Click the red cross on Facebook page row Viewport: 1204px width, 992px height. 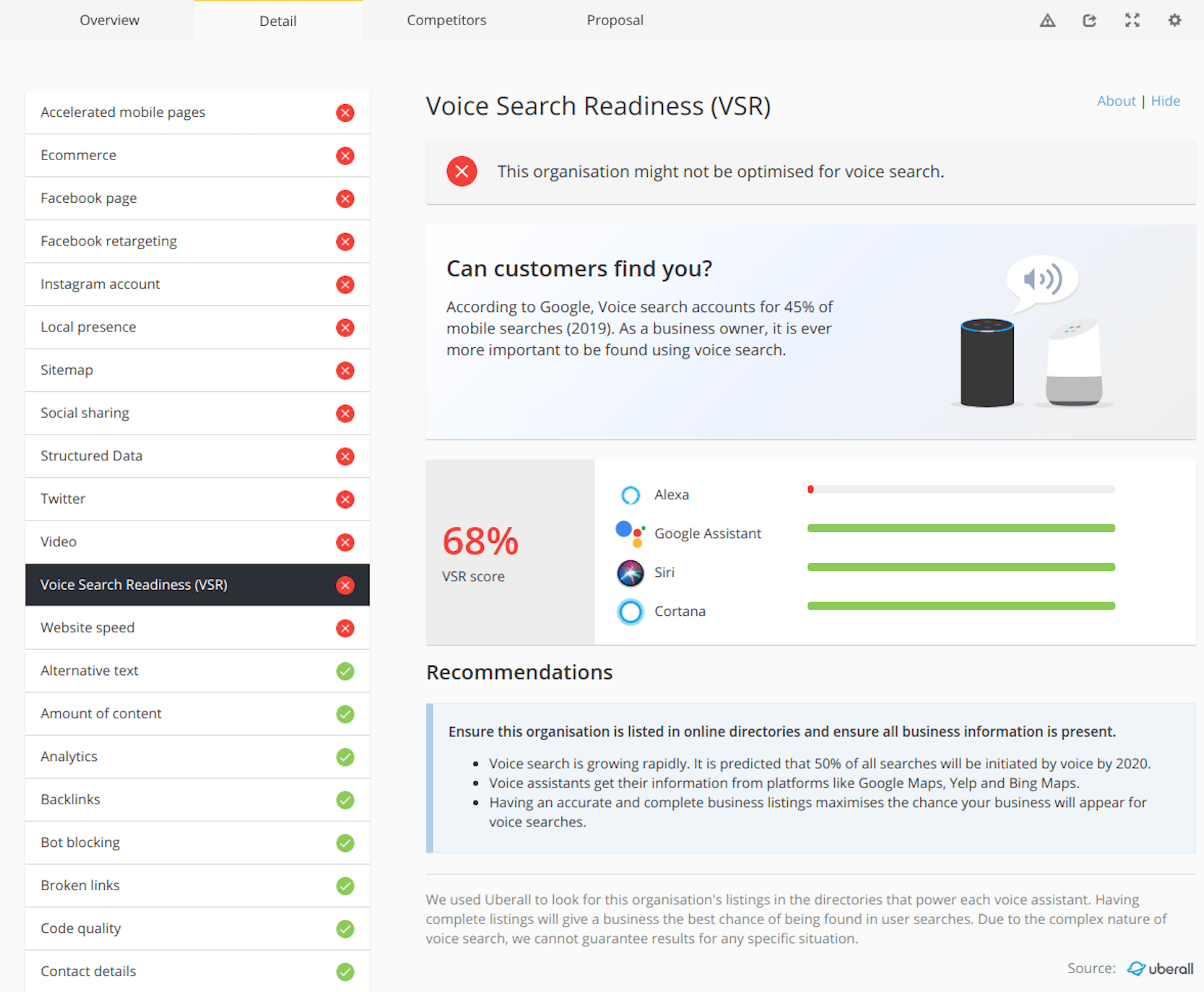[x=345, y=198]
